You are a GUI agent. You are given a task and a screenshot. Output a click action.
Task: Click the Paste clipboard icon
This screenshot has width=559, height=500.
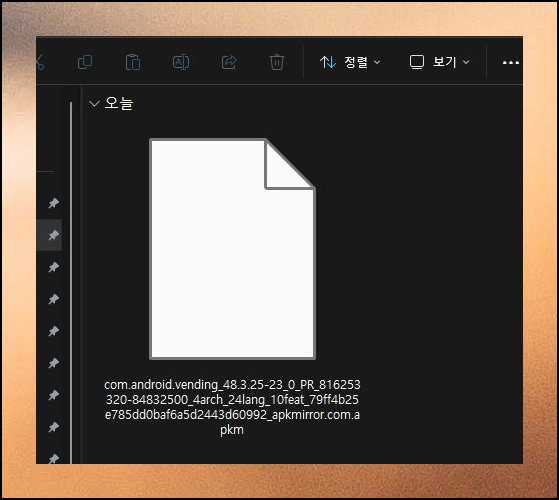point(133,62)
